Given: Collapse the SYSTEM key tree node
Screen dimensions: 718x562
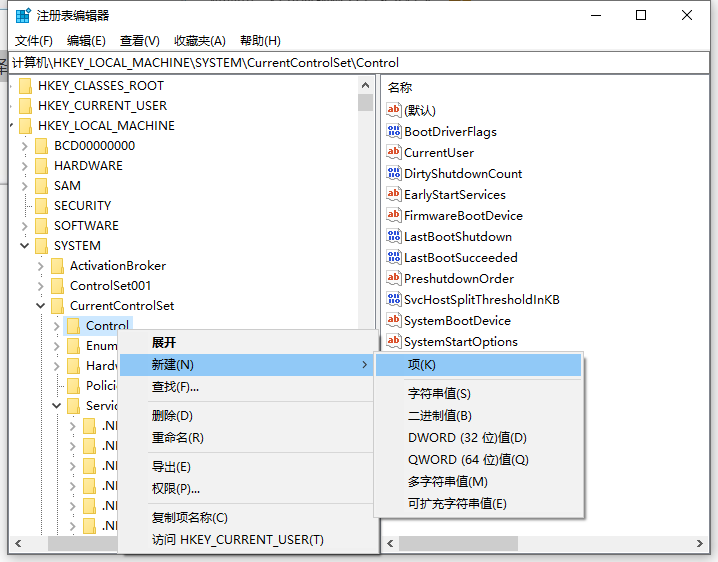Looking at the screenshot, I should coord(24,246).
